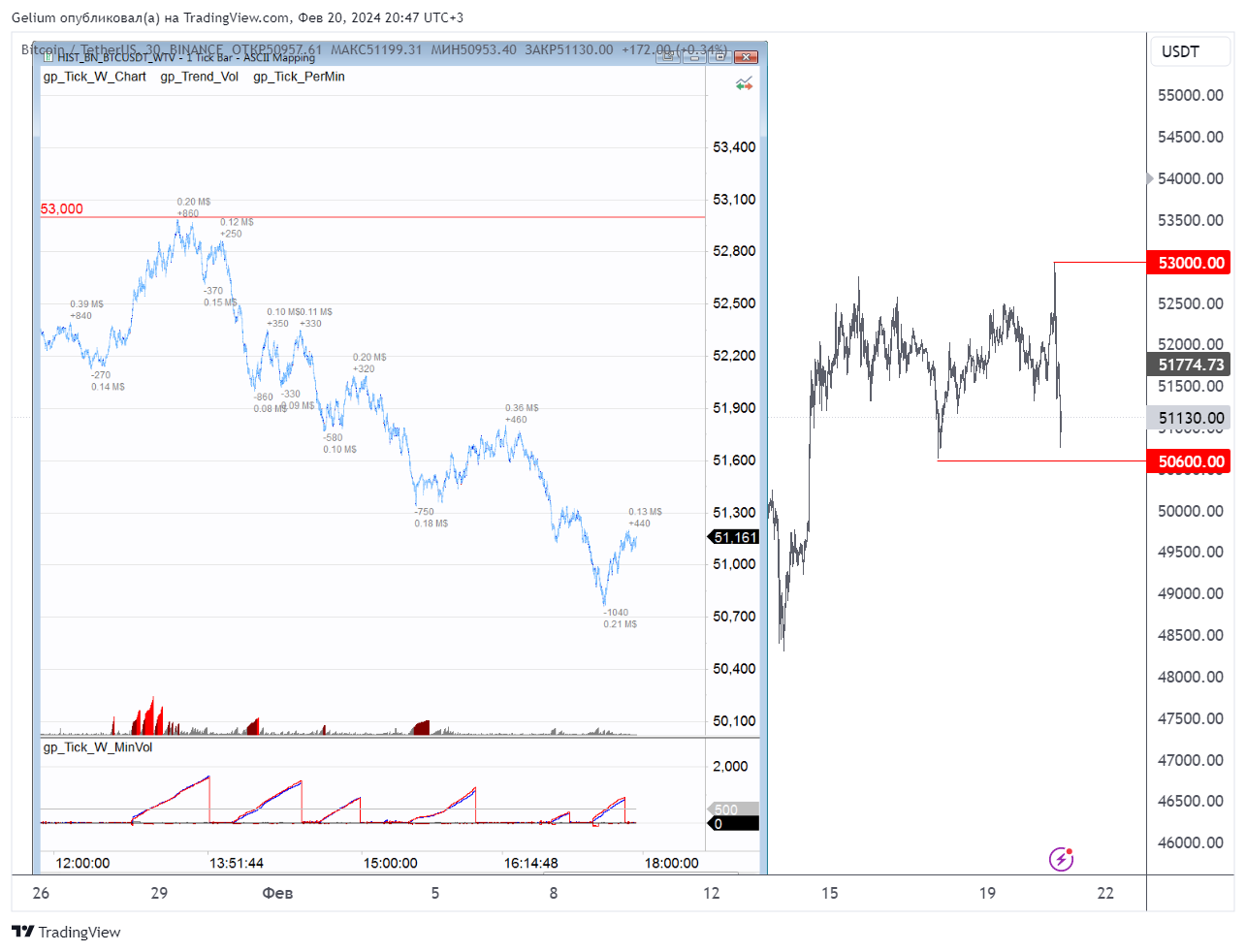Minimize the inner tick chart window
The image size is (1246, 952).
pos(694,57)
